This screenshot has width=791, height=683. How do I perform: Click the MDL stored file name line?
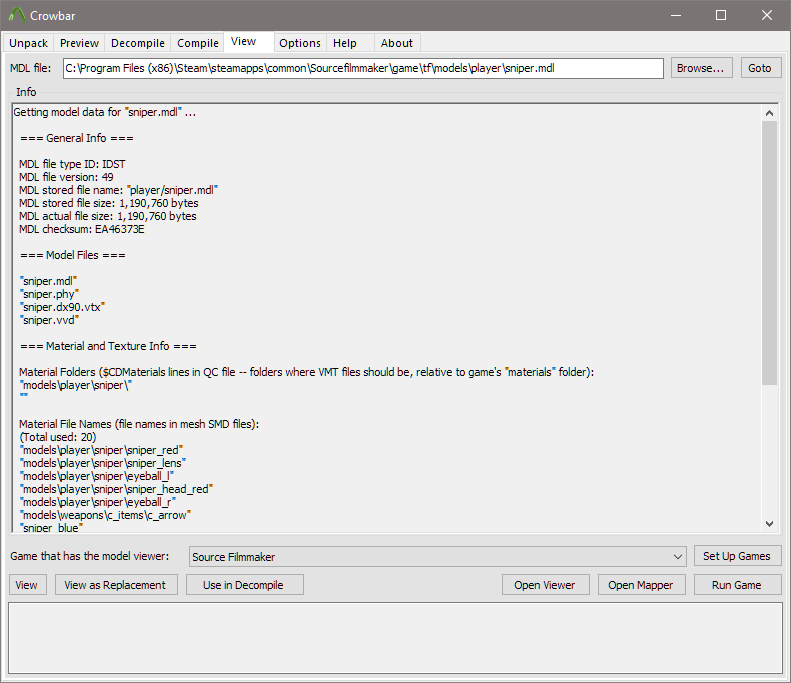tap(119, 190)
